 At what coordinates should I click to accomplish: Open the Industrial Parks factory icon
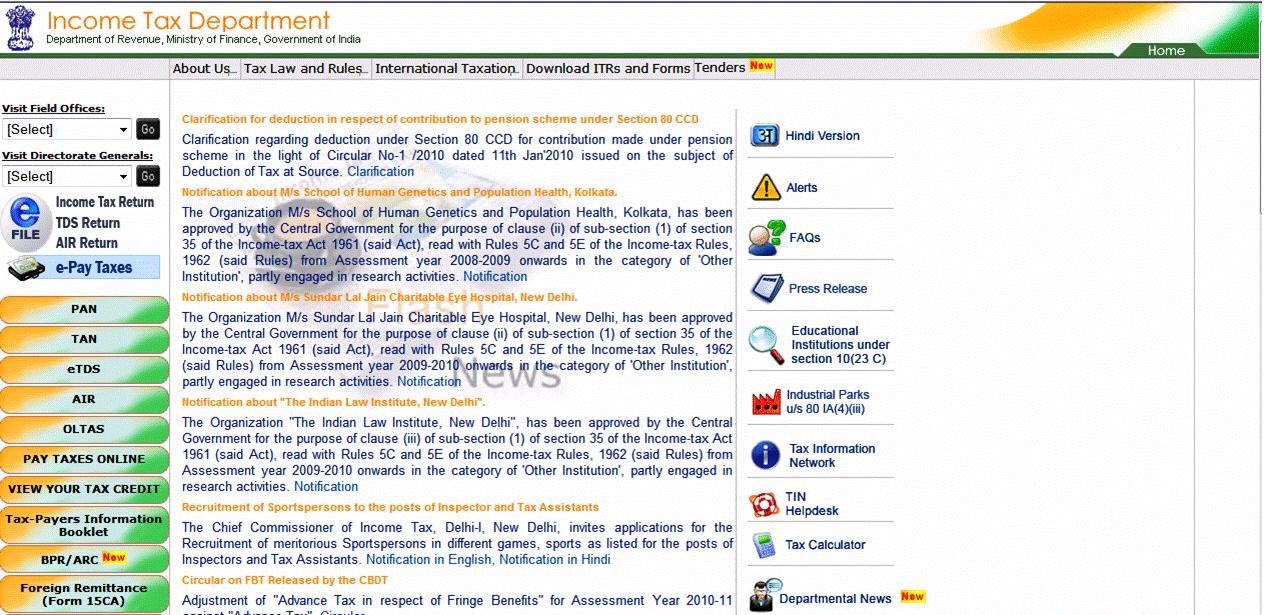pos(766,402)
